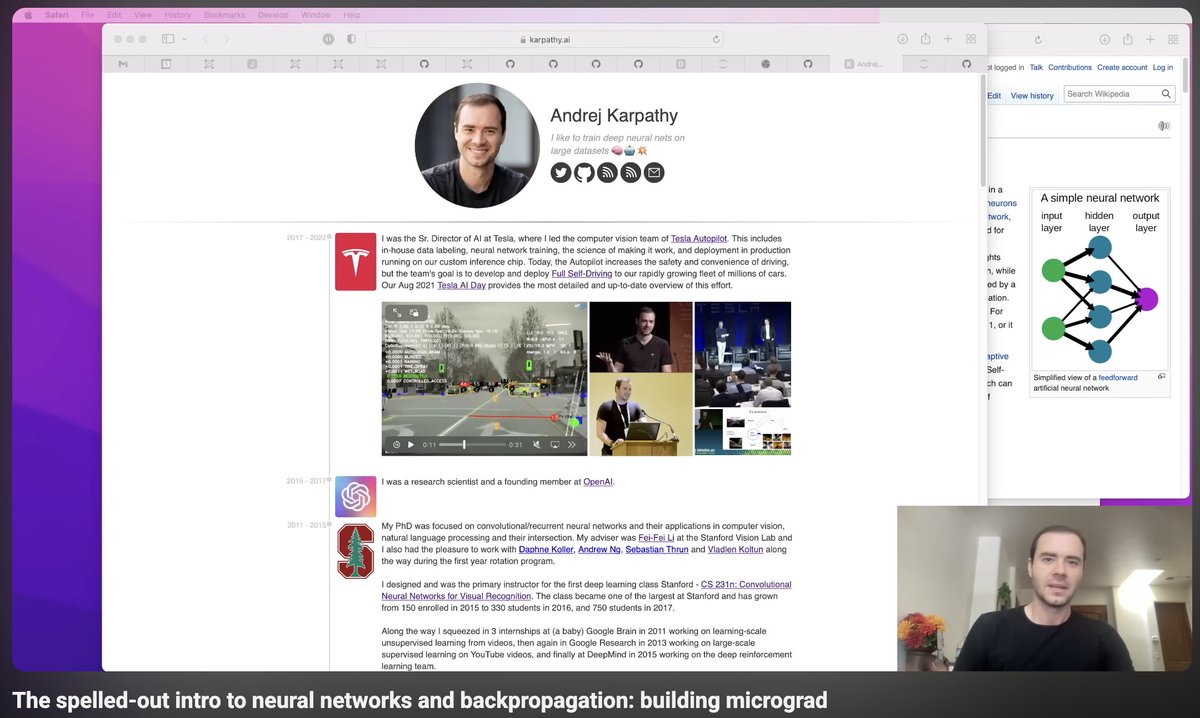Click the video rewind/replay circular icon
Screen dimensions: 1200x718
click(x=395, y=444)
